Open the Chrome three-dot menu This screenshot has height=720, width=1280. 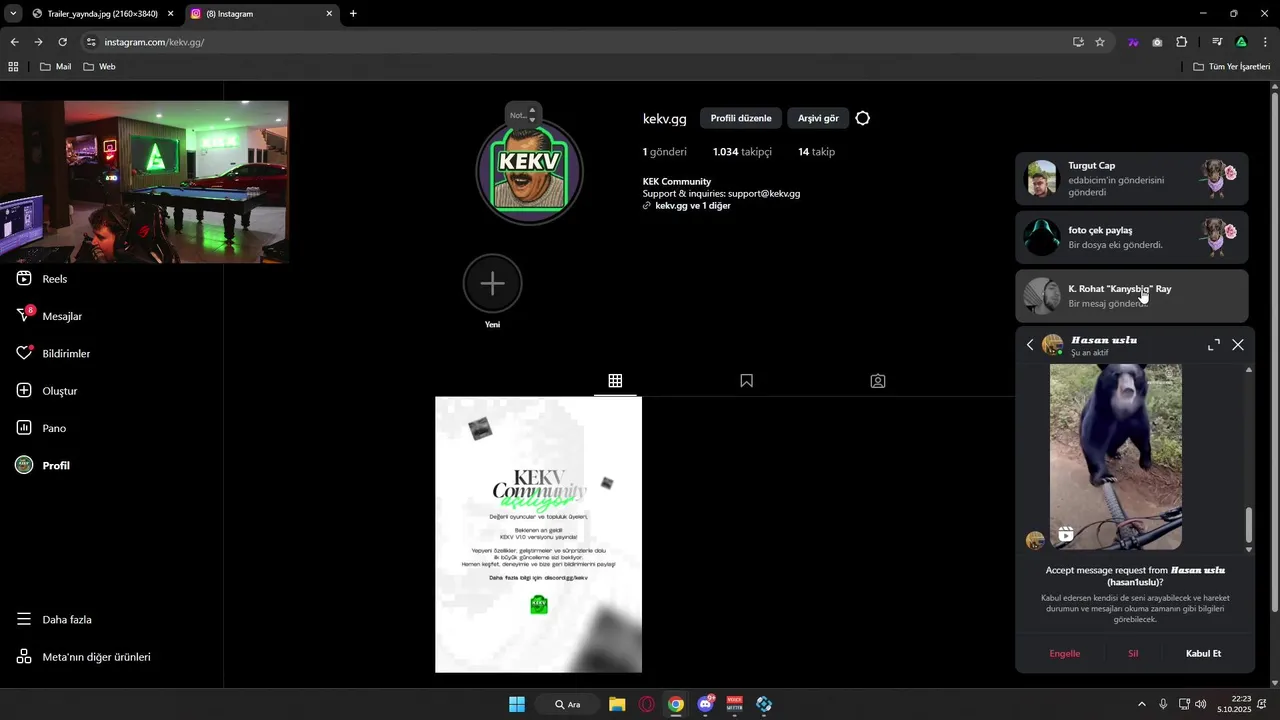(x=1266, y=42)
